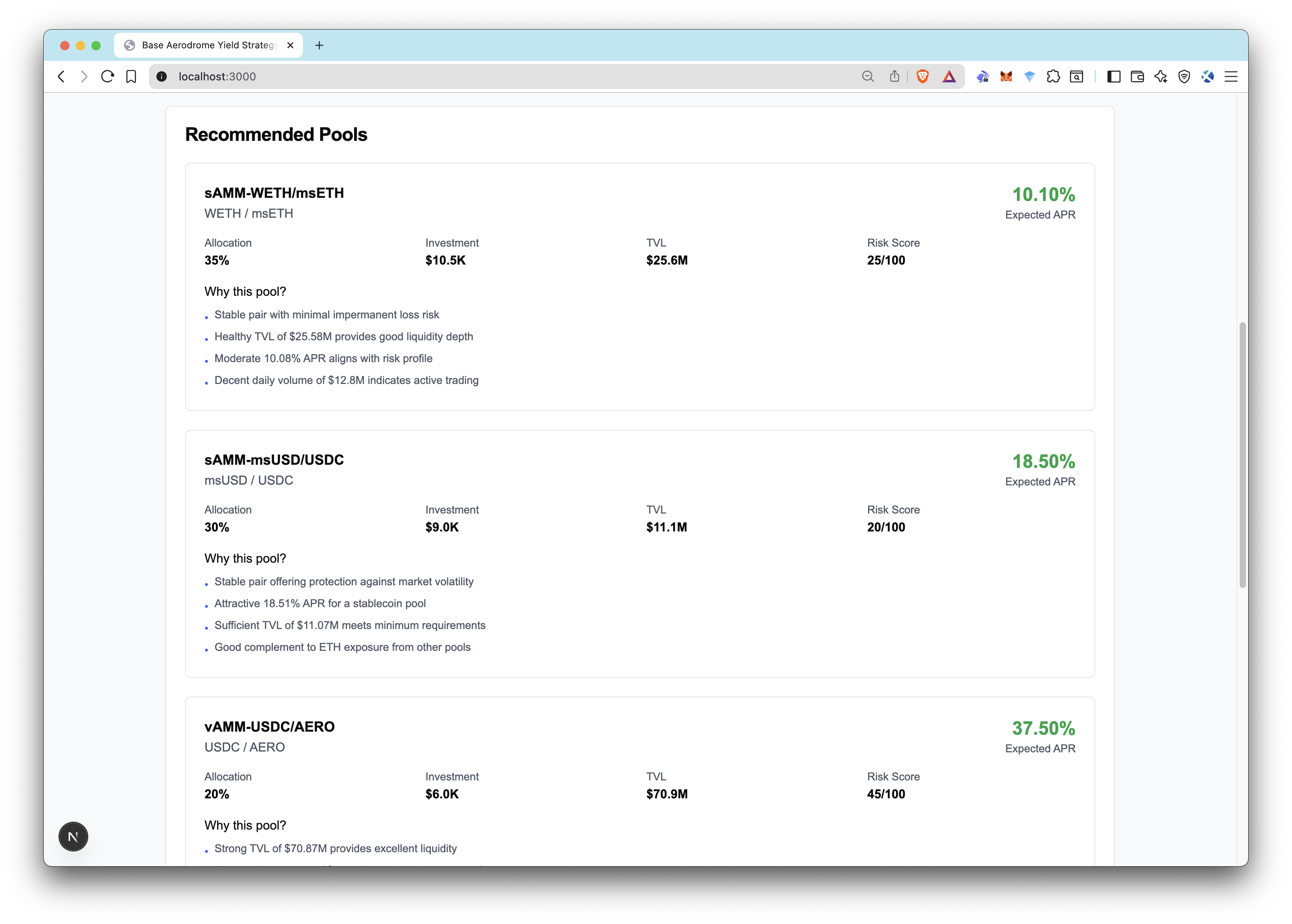Open the Brave Rewards triangle icon

949,76
